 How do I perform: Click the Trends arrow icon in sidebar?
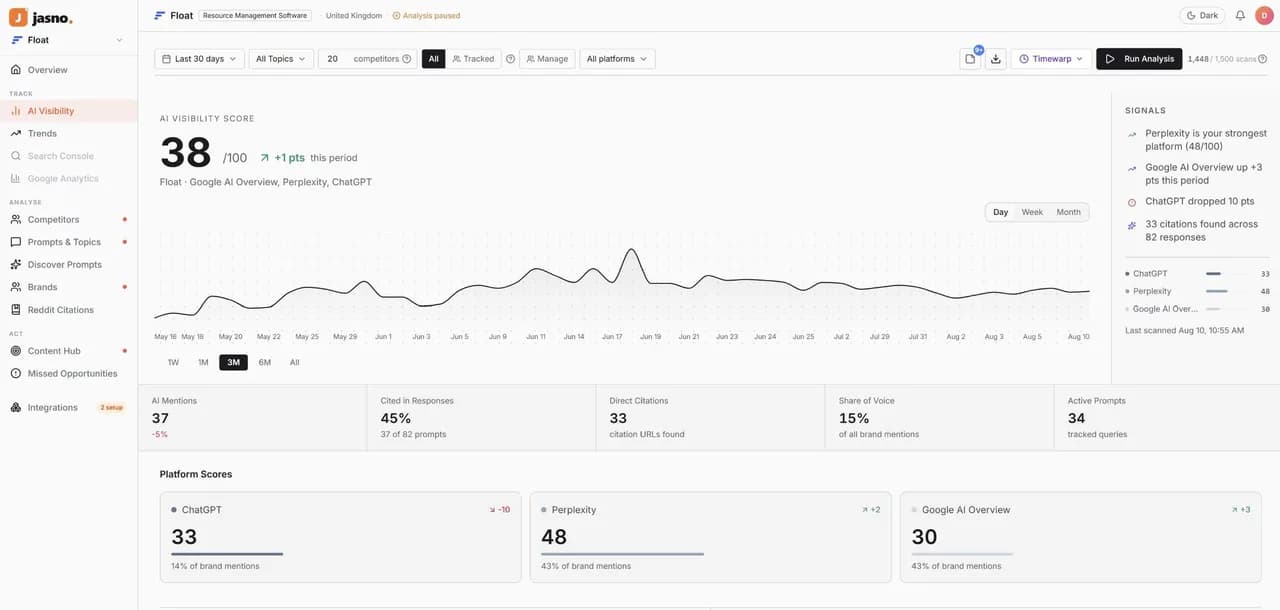tap(16, 133)
